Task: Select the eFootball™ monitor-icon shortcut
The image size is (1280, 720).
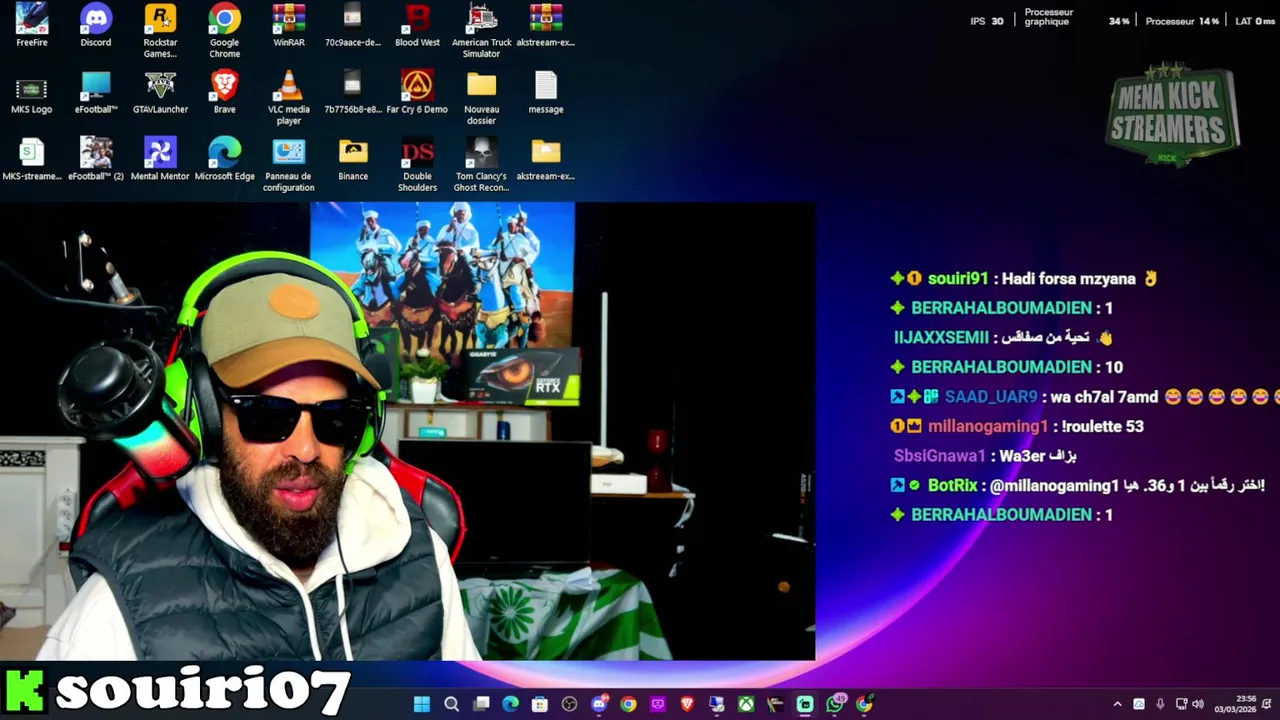Action: click(96, 93)
